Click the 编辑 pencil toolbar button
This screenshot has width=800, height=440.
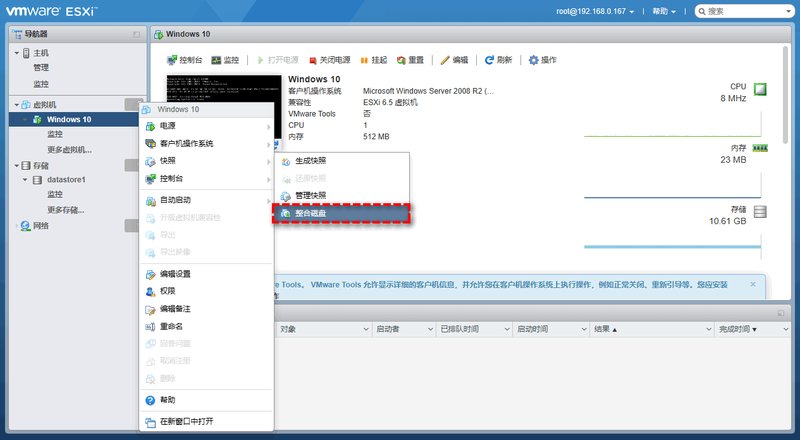click(x=454, y=60)
